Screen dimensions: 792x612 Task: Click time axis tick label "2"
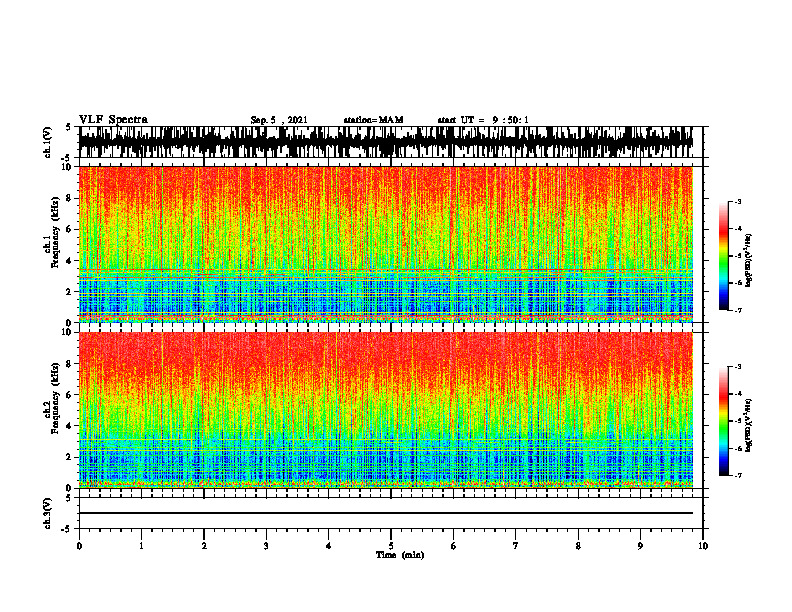click(x=204, y=546)
